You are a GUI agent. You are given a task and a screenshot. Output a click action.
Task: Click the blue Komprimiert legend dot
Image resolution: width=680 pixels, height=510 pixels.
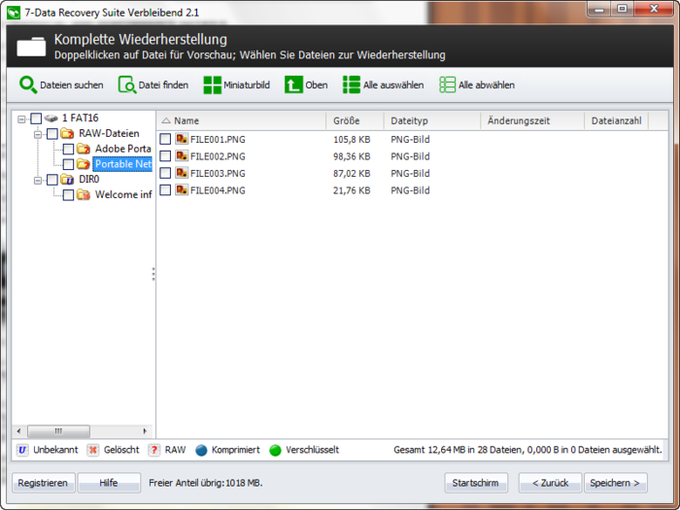[201, 450]
